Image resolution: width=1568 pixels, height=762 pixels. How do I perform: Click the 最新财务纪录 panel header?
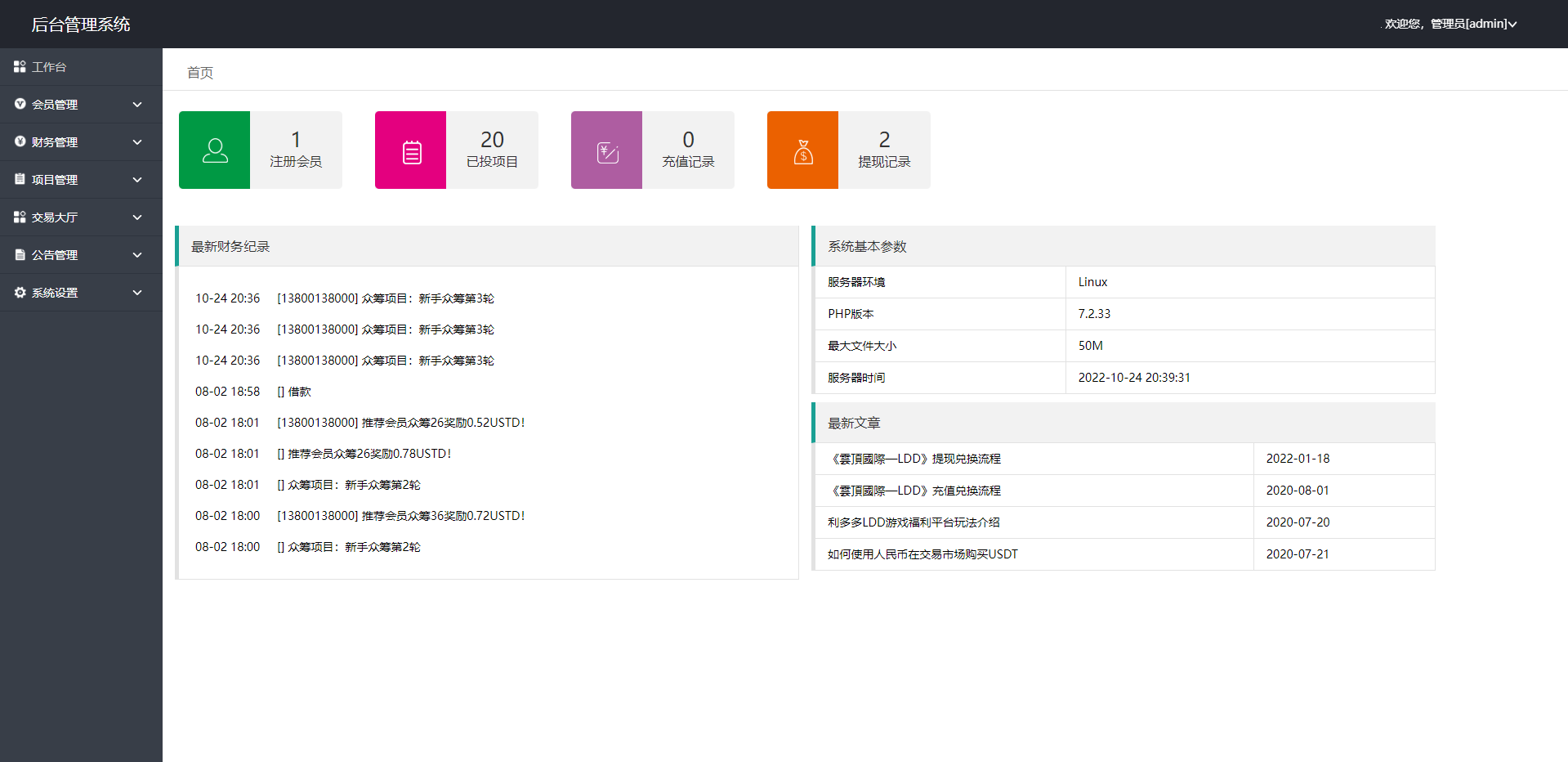pyautogui.click(x=488, y=246)
